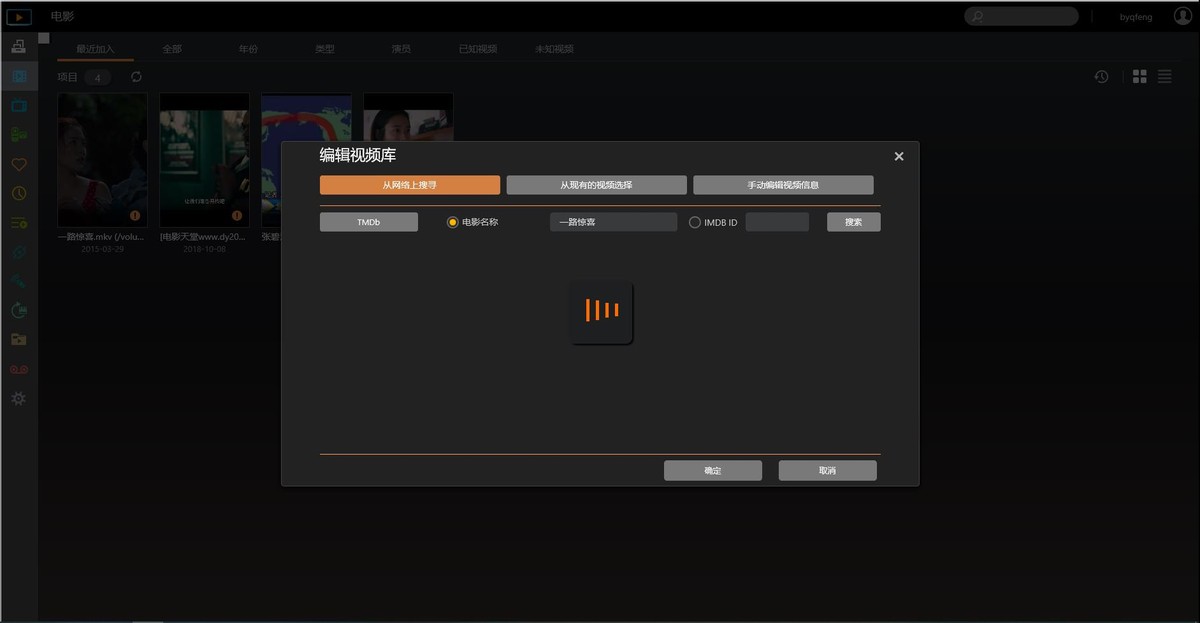Open the playlist-with-gear sidebar icon

[19, 222]
